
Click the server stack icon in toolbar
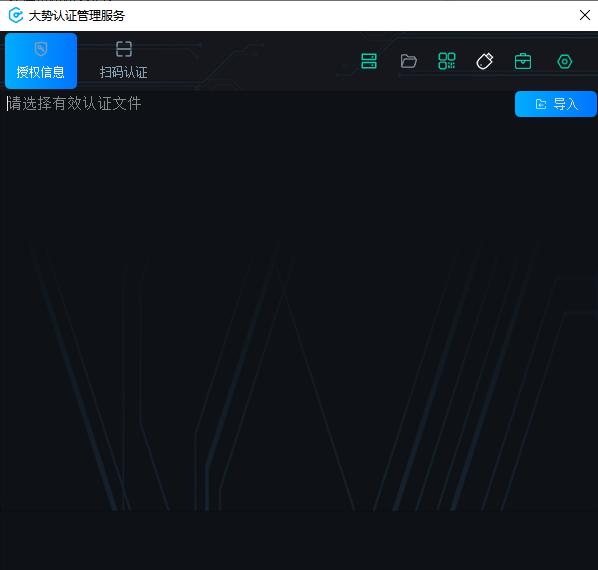(369, 61)
